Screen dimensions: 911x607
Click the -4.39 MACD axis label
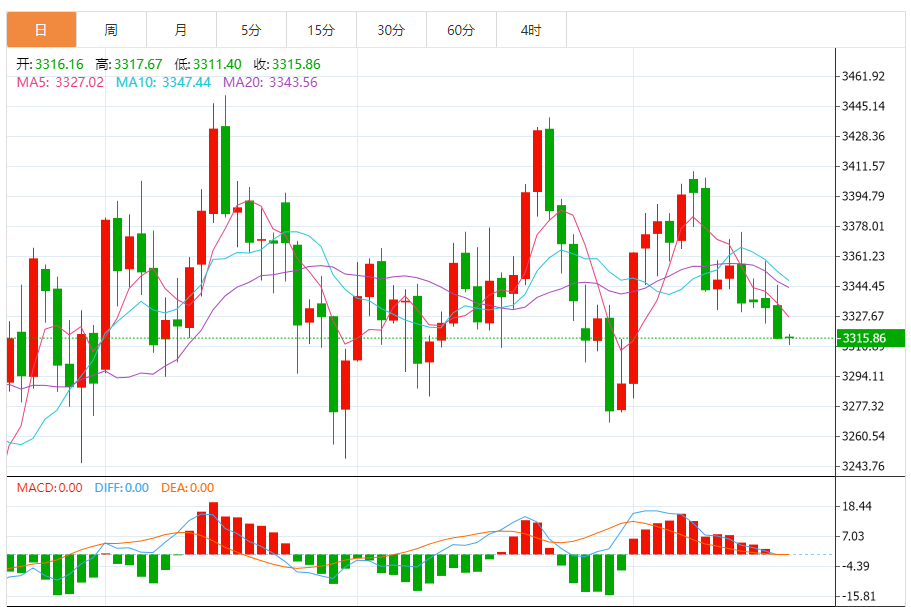(x=855, y=566)
